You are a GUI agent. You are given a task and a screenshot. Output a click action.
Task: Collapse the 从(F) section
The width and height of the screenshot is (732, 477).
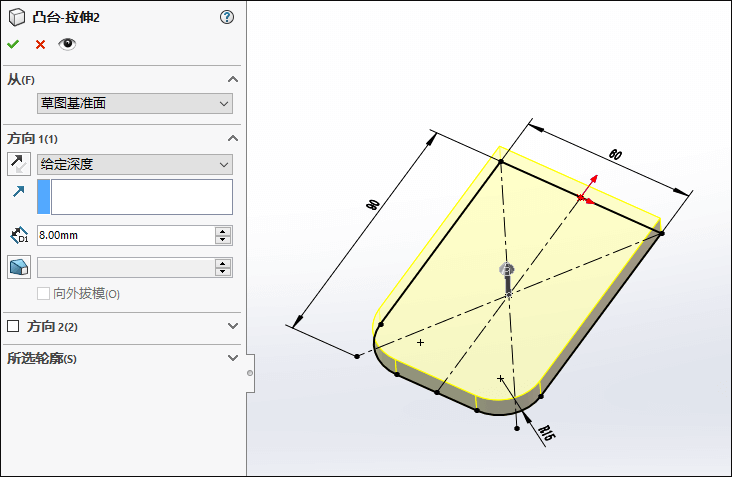[x=232, y=79]
